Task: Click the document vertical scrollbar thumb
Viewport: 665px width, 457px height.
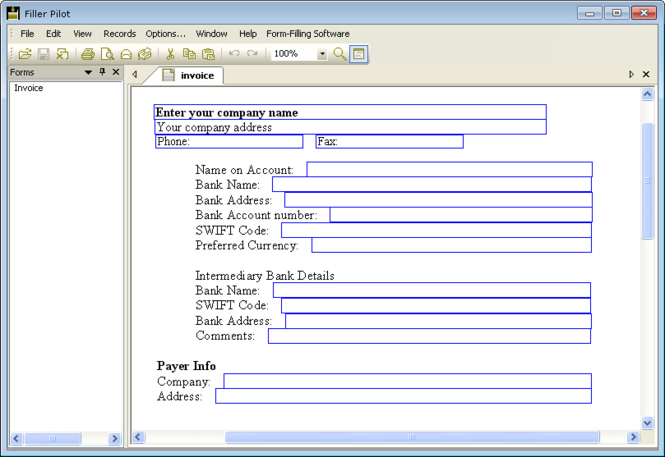Action: (x=647, y=181)
